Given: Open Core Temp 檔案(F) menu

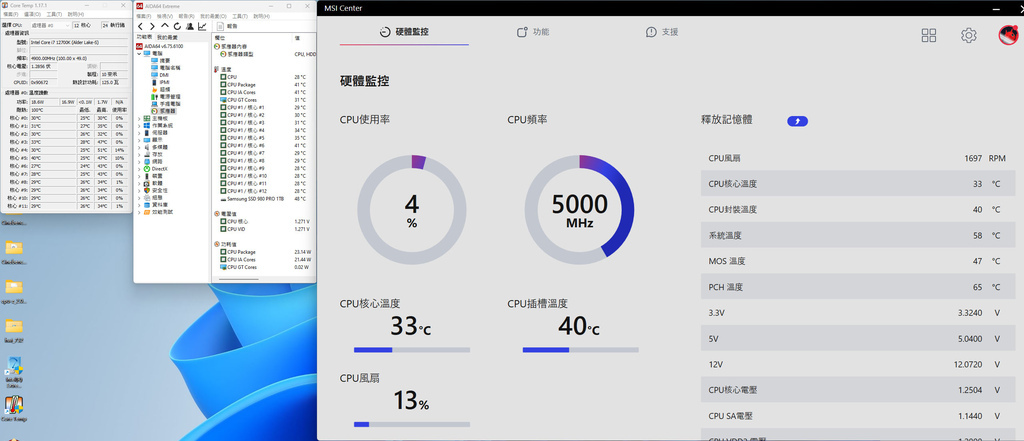Looking at the screenshot, I should coord(12,14).
